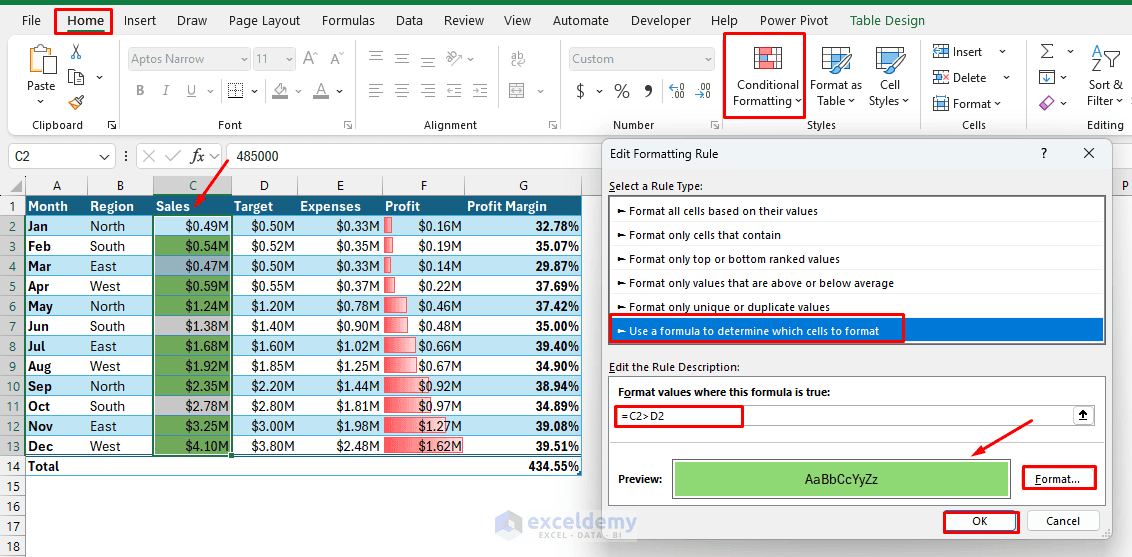Open Cell Styles gallery
Screen dimensions: 1132x557
(x=889, y=77)
